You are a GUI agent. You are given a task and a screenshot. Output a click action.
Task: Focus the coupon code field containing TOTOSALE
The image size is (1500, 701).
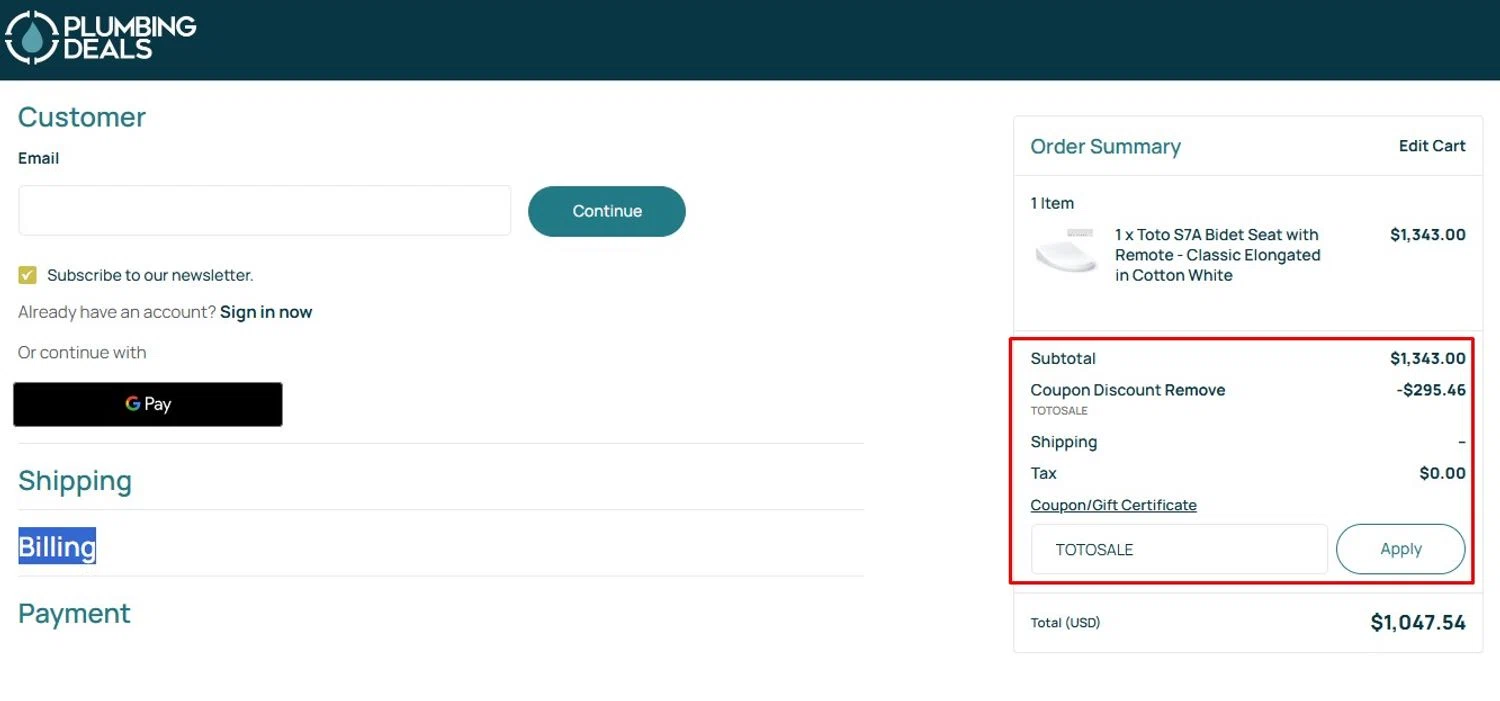[x=1180, y=549]
